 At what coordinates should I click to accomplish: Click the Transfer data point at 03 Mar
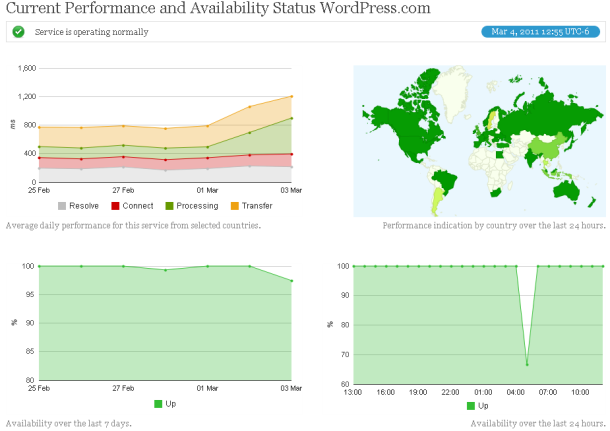coord(292,96)
